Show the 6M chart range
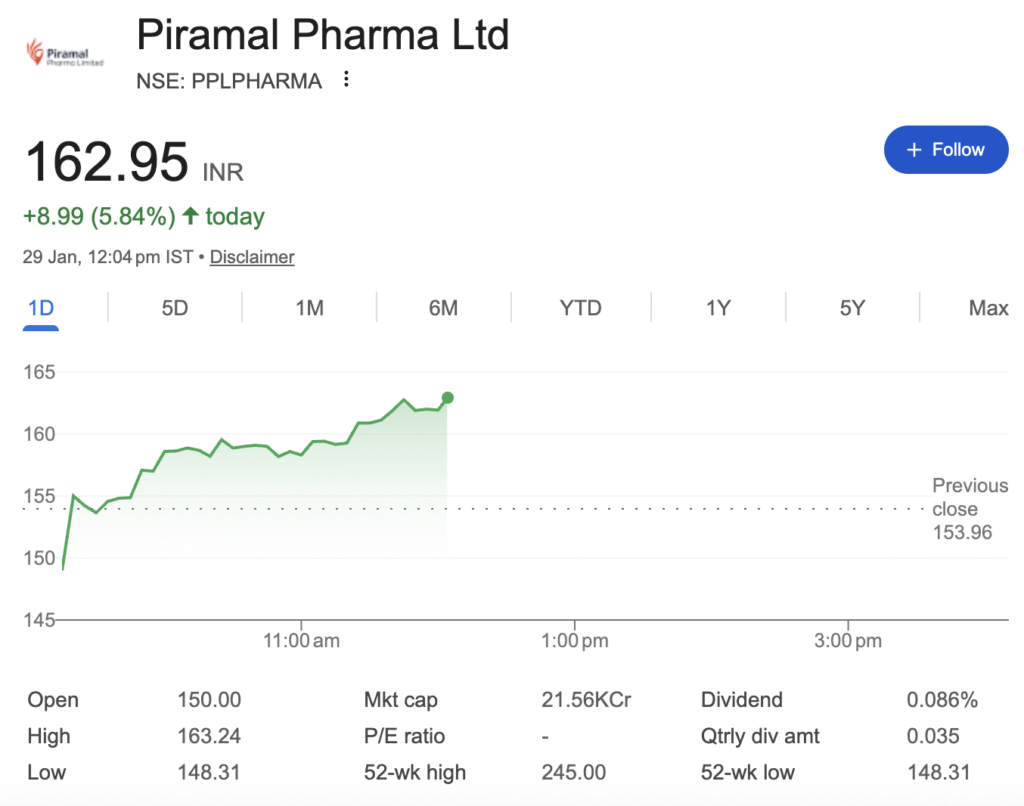 [x=443, y=308]
